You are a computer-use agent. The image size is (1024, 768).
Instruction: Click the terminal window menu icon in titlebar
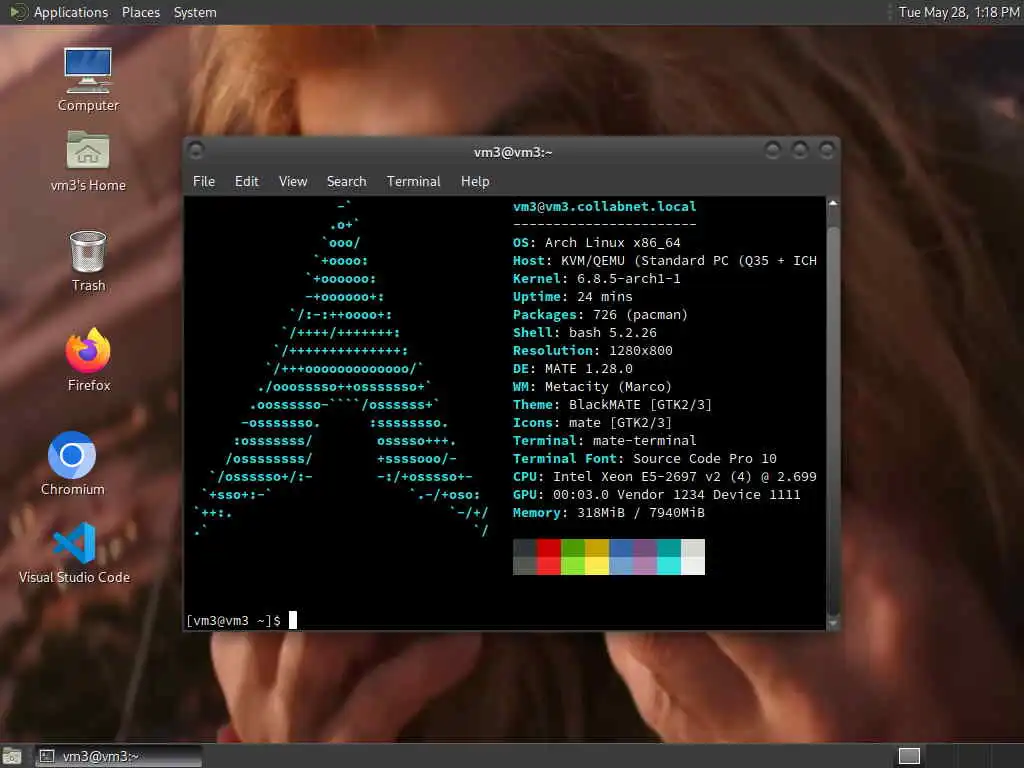click(x=195, y=151)
